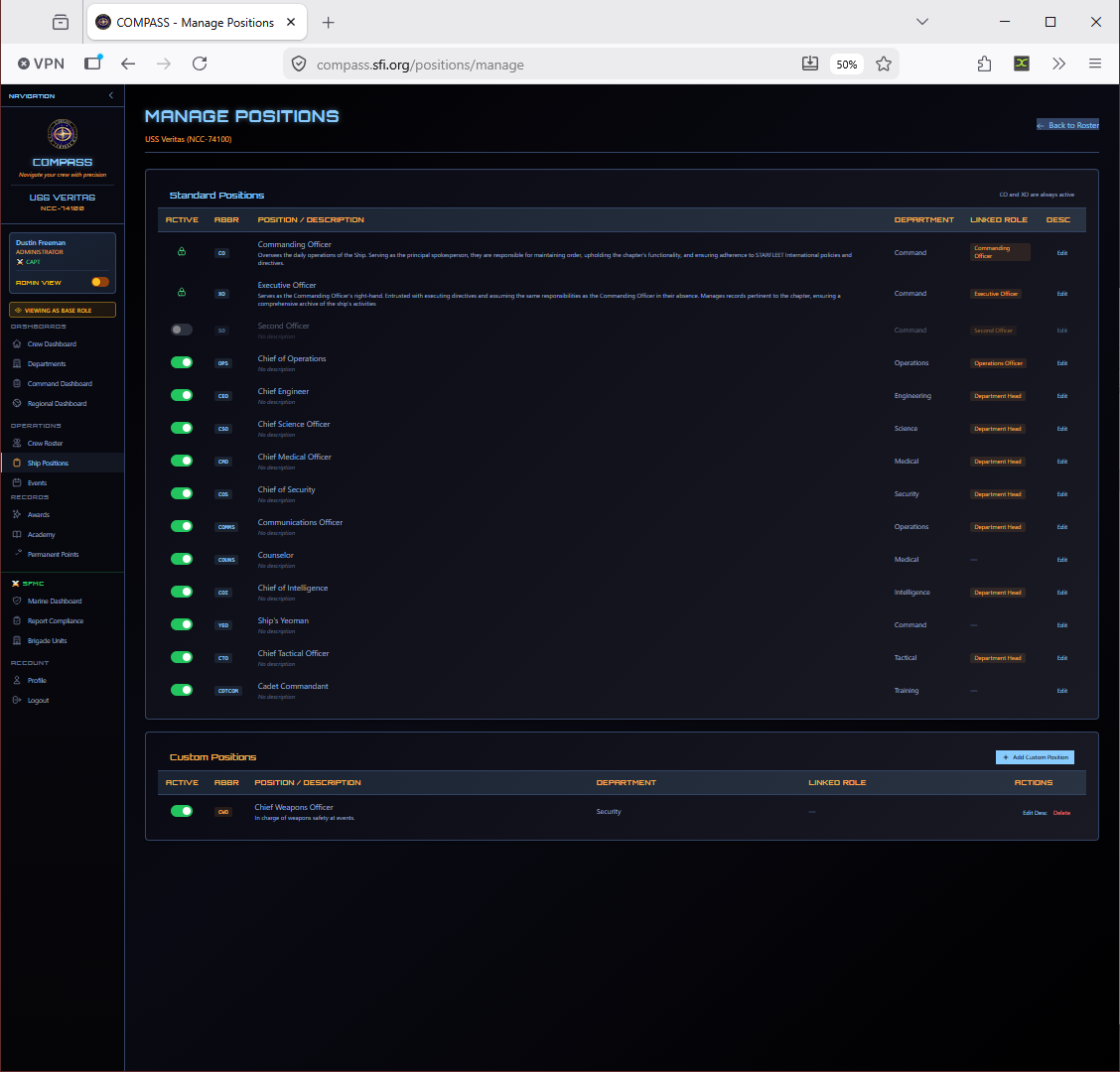Click the Back to Roster link

point(1067,125)
